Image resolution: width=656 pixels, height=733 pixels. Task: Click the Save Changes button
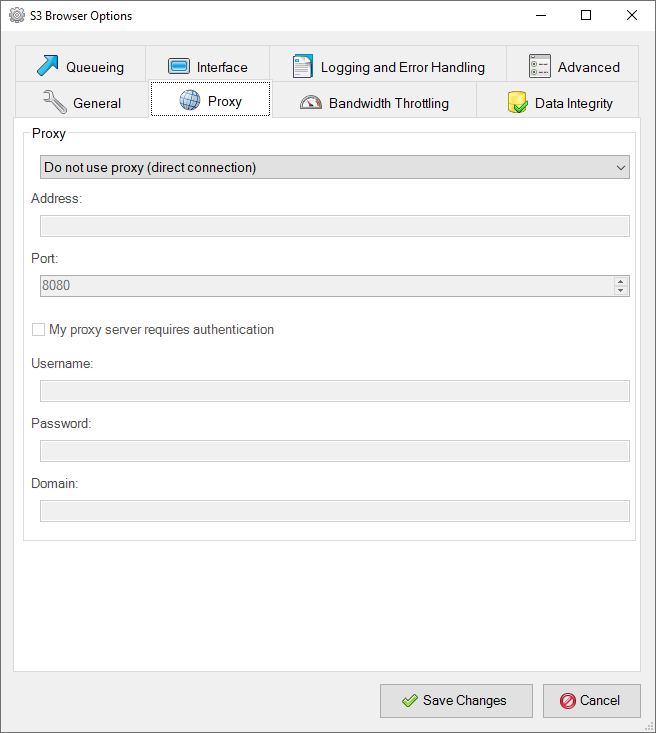456,701
